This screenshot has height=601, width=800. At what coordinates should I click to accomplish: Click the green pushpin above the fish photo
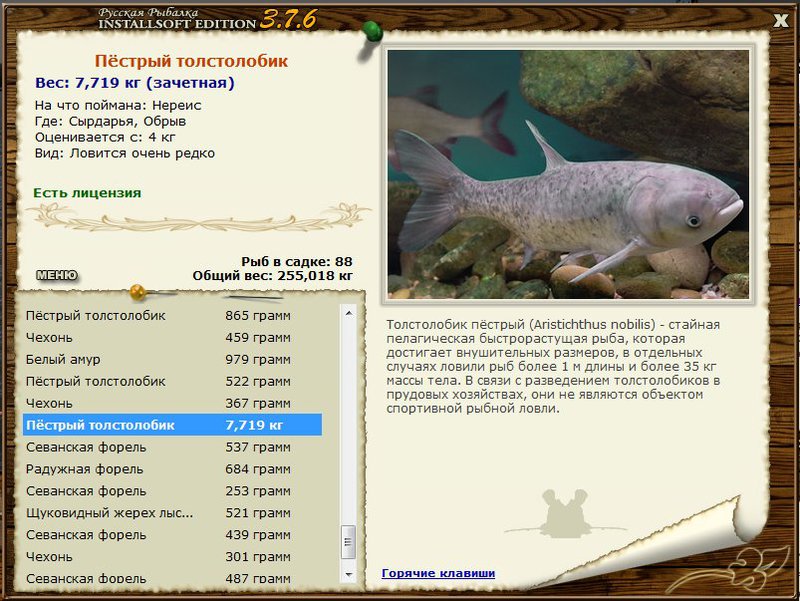[372, 31]
